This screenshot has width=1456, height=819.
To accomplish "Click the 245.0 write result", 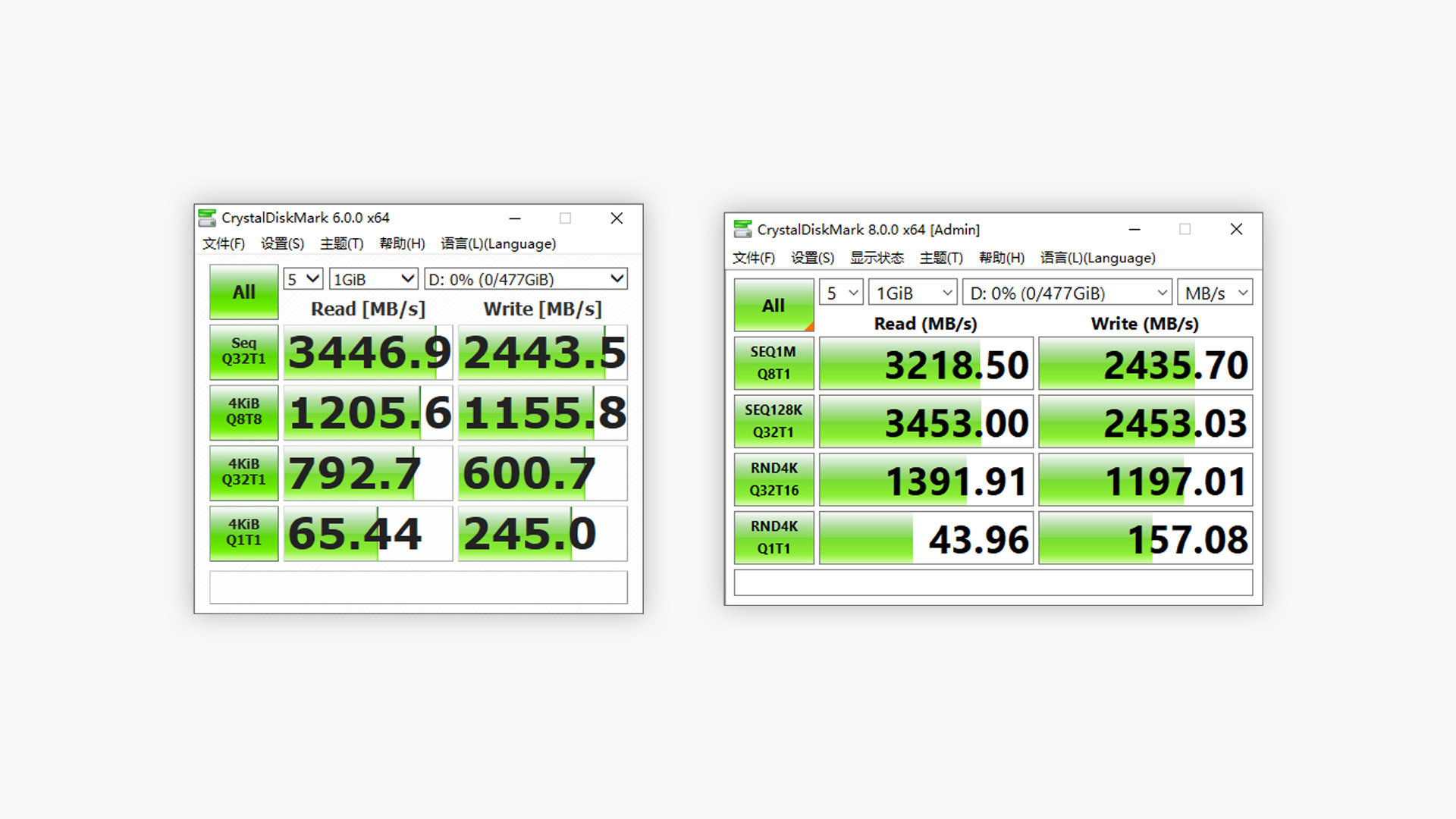I will click(x=543, y=533).
